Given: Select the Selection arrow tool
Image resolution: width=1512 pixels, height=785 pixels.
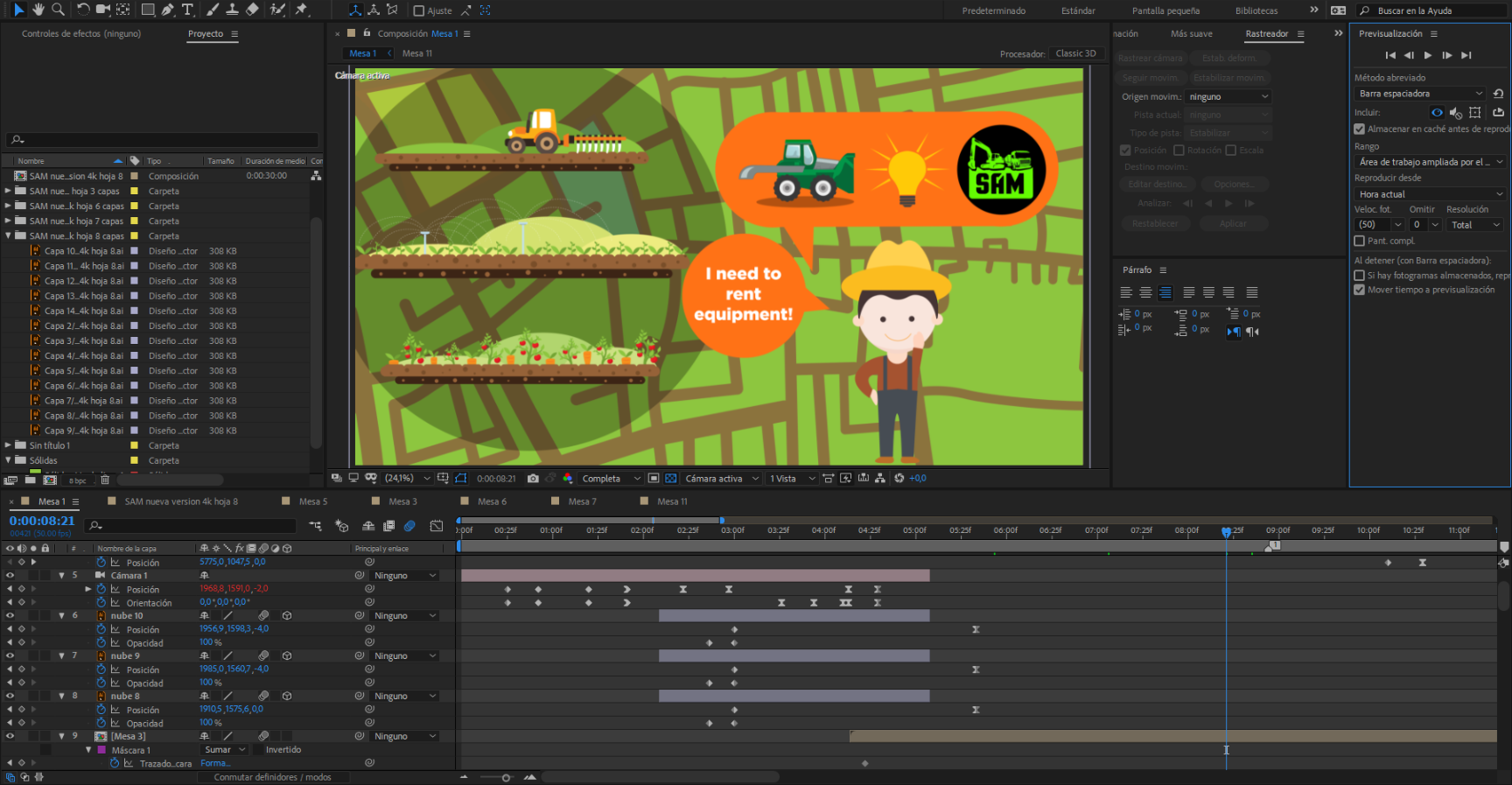Looking at the screenshot, I should (19, 10).
